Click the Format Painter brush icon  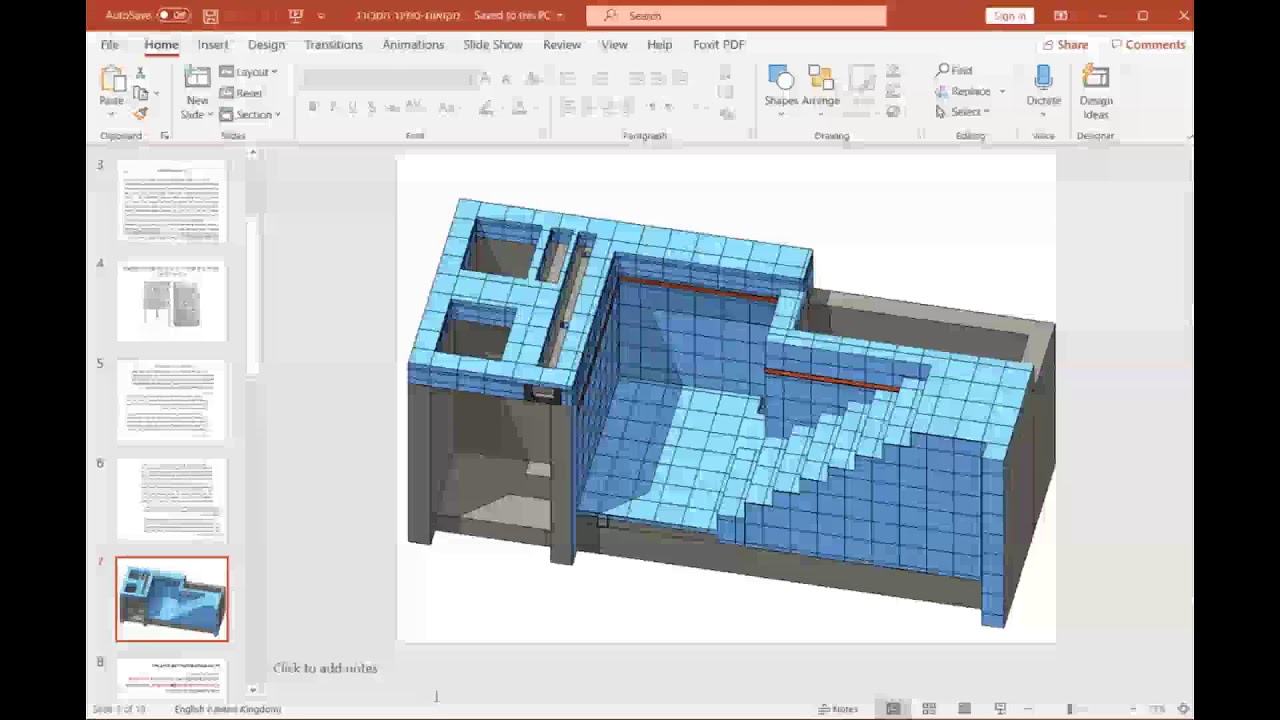tap(140, 114)
